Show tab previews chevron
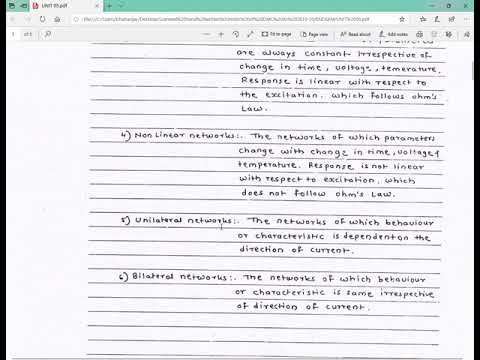 121,6
